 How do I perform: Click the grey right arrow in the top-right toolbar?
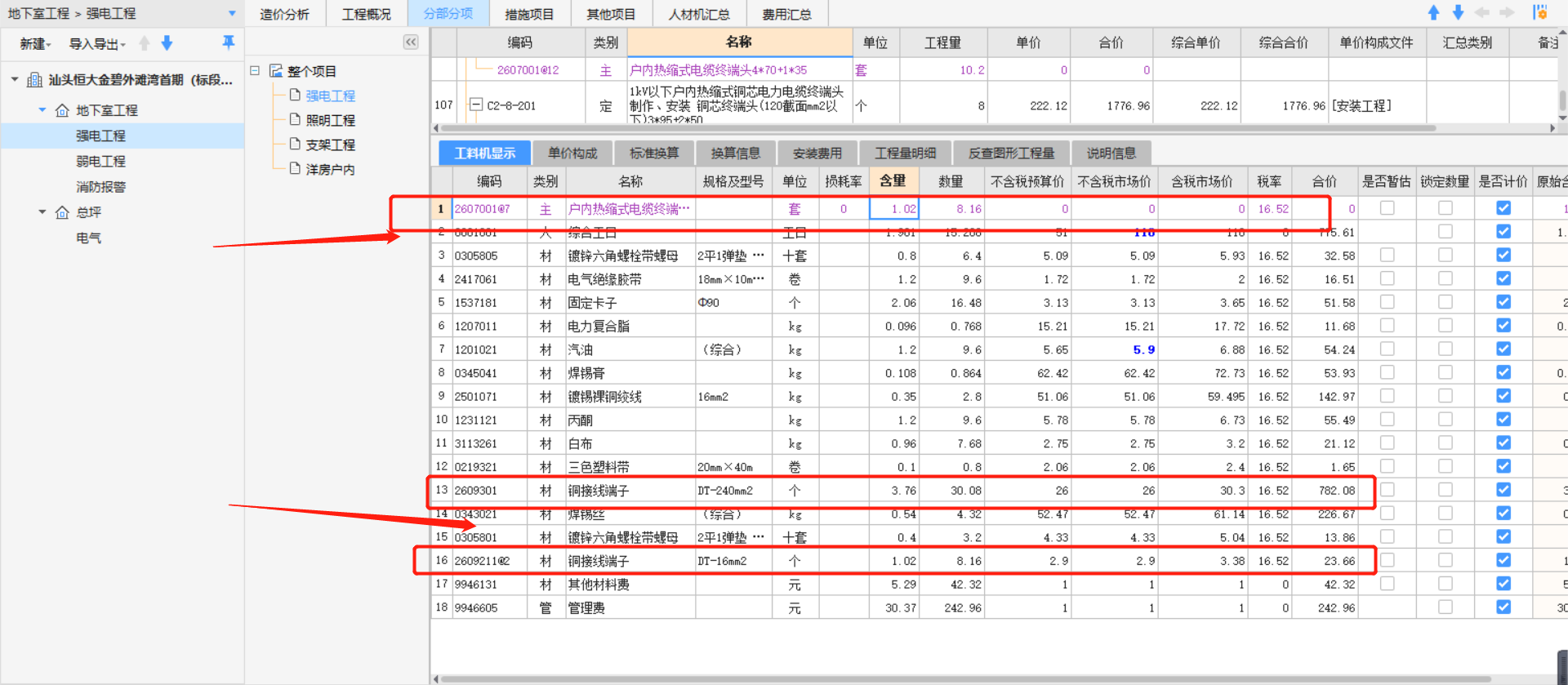(x=1507, y=12)
